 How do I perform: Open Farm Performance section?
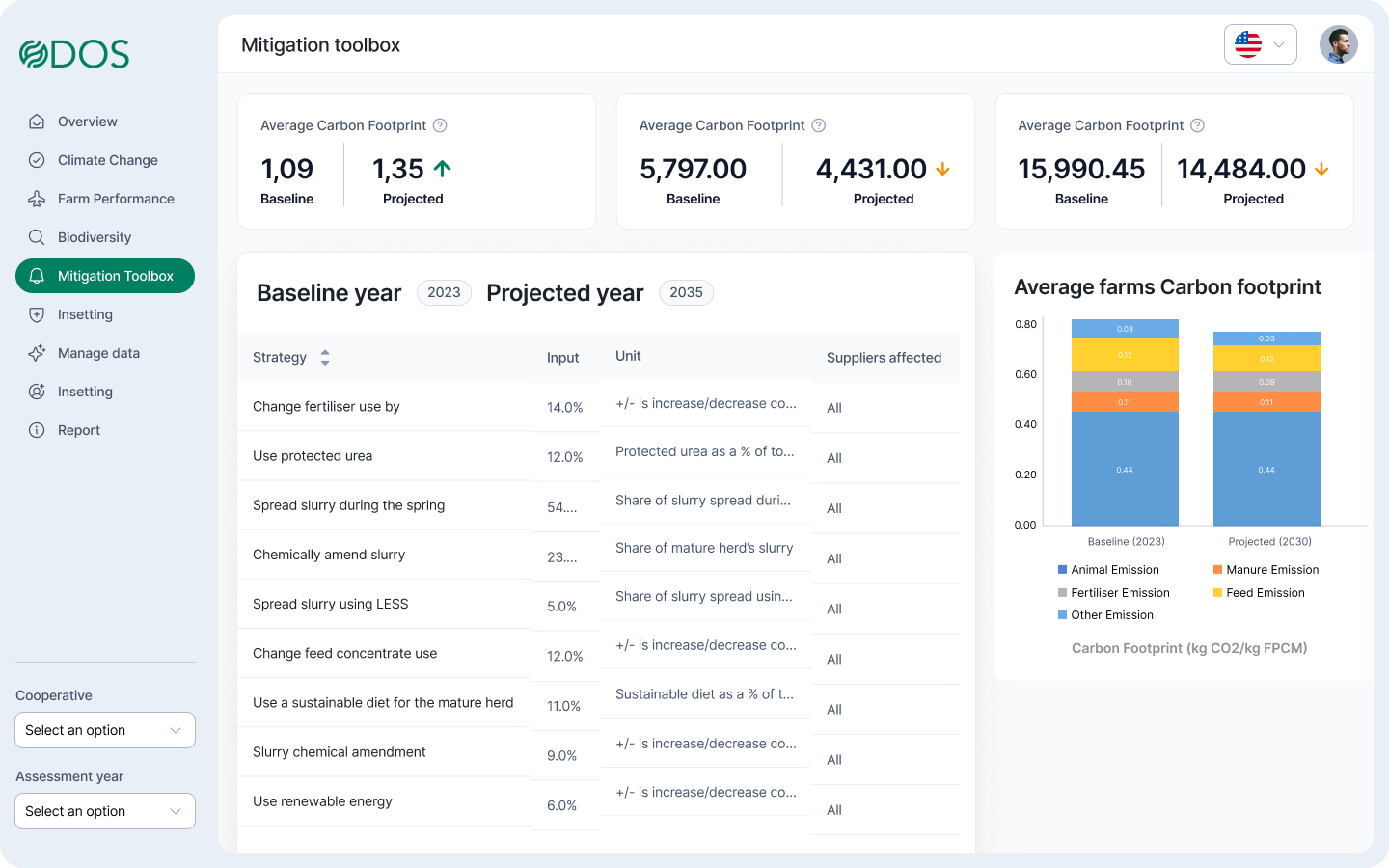(x=105, y=199)
